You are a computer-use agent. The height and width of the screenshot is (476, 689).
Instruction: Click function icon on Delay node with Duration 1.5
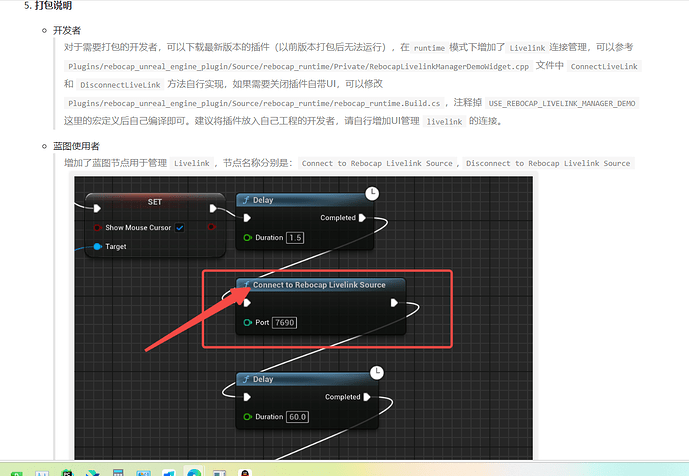(x=247, y=200)
